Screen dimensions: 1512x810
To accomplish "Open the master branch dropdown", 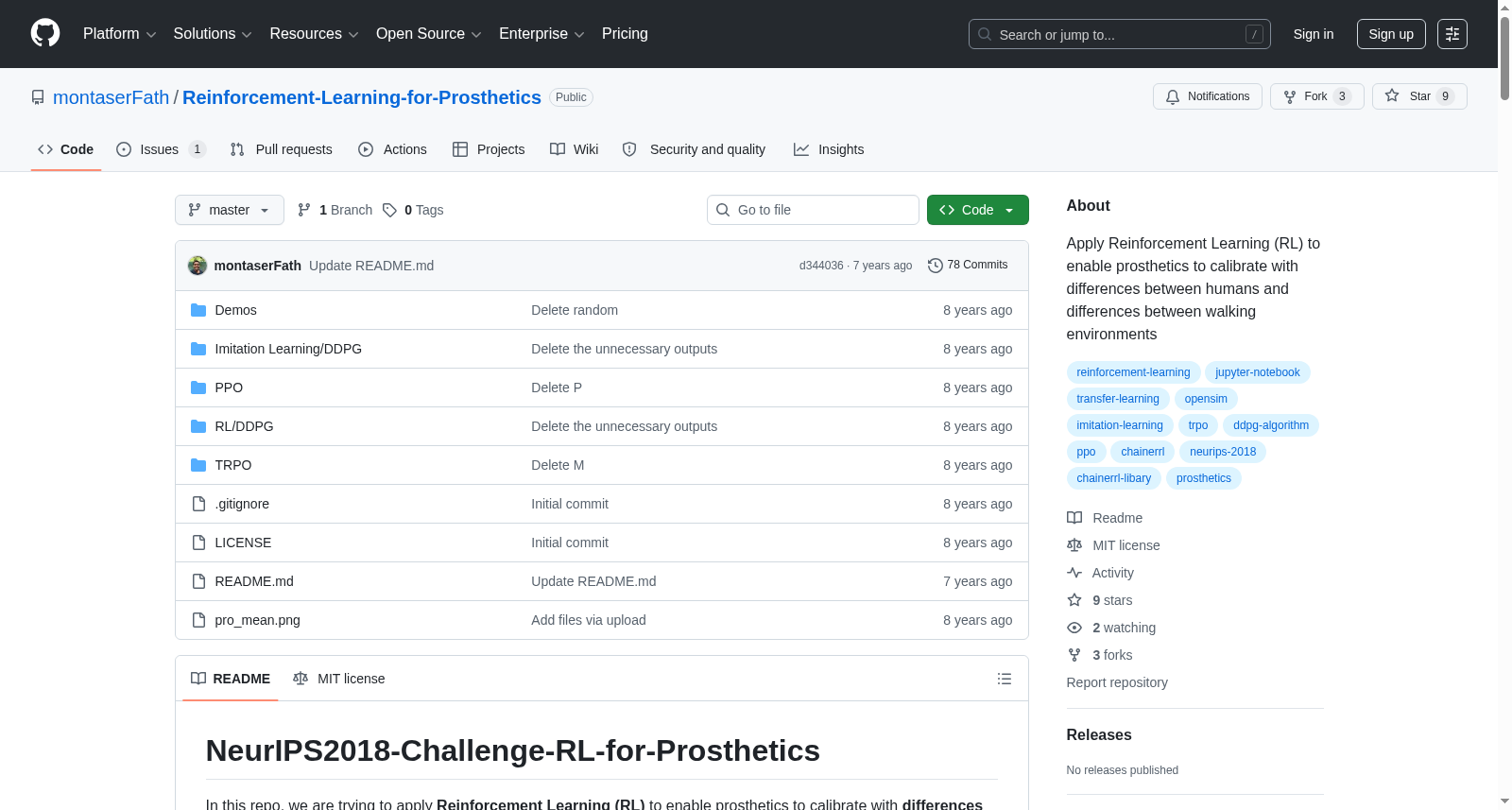I will 230,210.
